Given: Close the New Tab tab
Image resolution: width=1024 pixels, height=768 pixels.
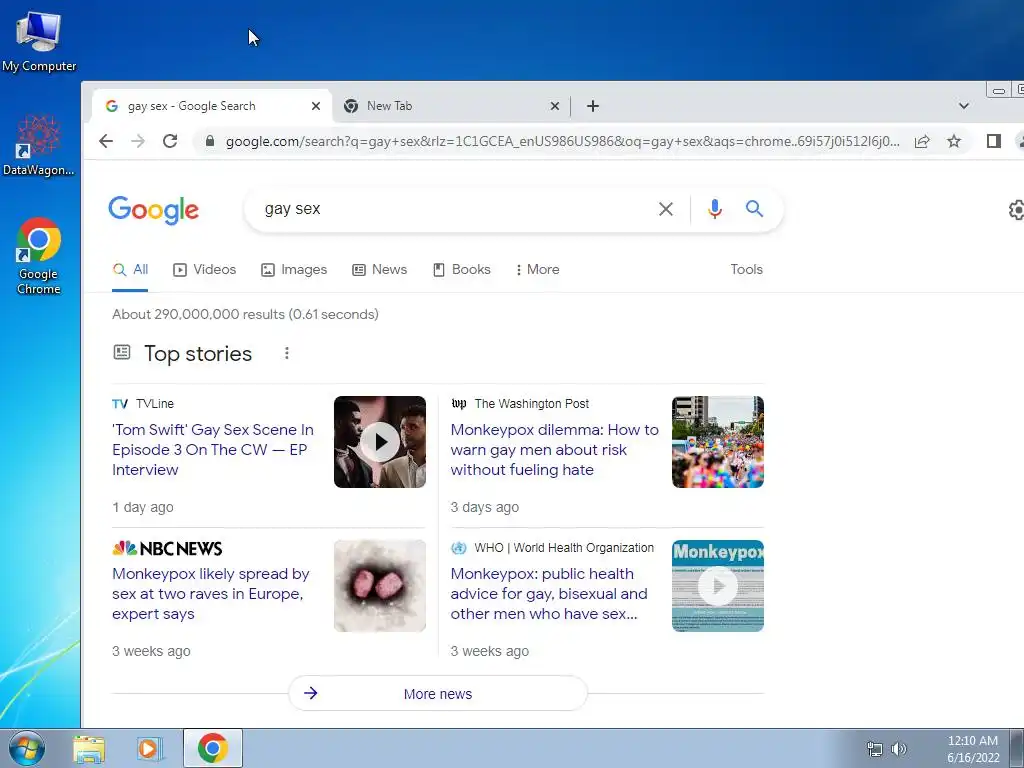Looking at the screenshot, I should click(x=554, y=106).
